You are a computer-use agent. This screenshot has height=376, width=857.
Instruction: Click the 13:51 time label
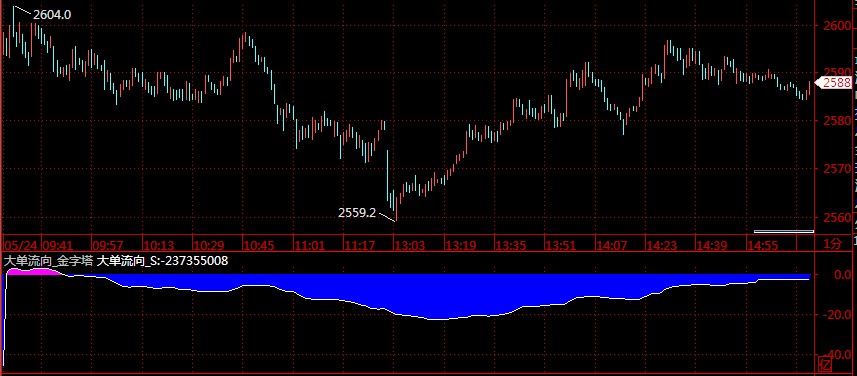click(561, 244)
